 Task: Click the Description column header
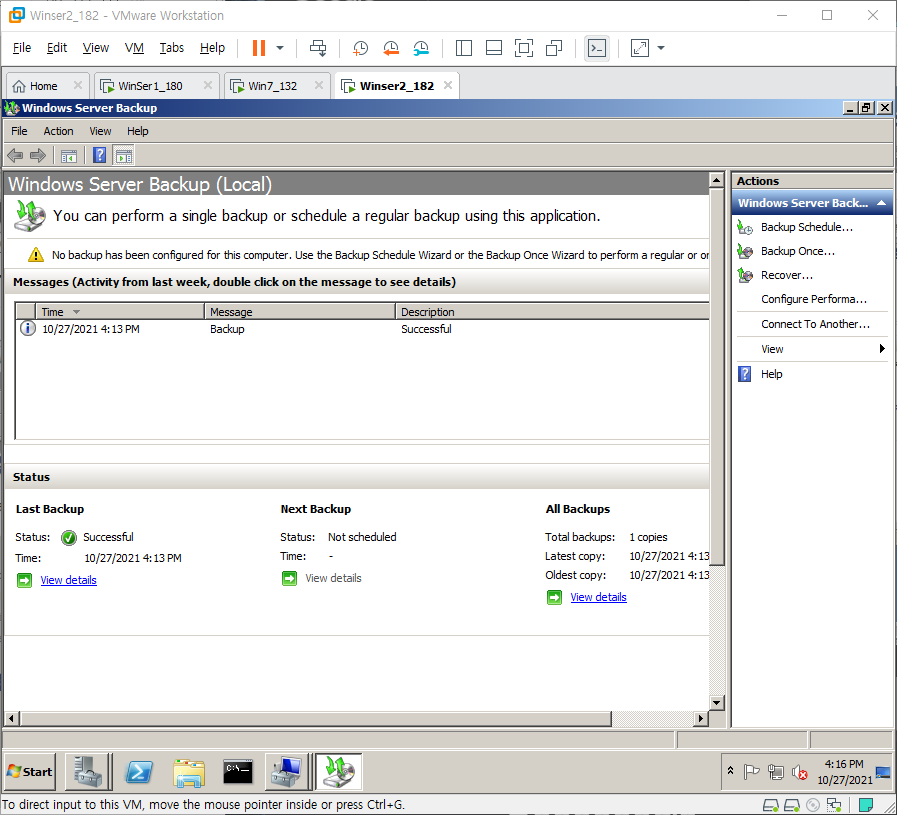point(553,312)
